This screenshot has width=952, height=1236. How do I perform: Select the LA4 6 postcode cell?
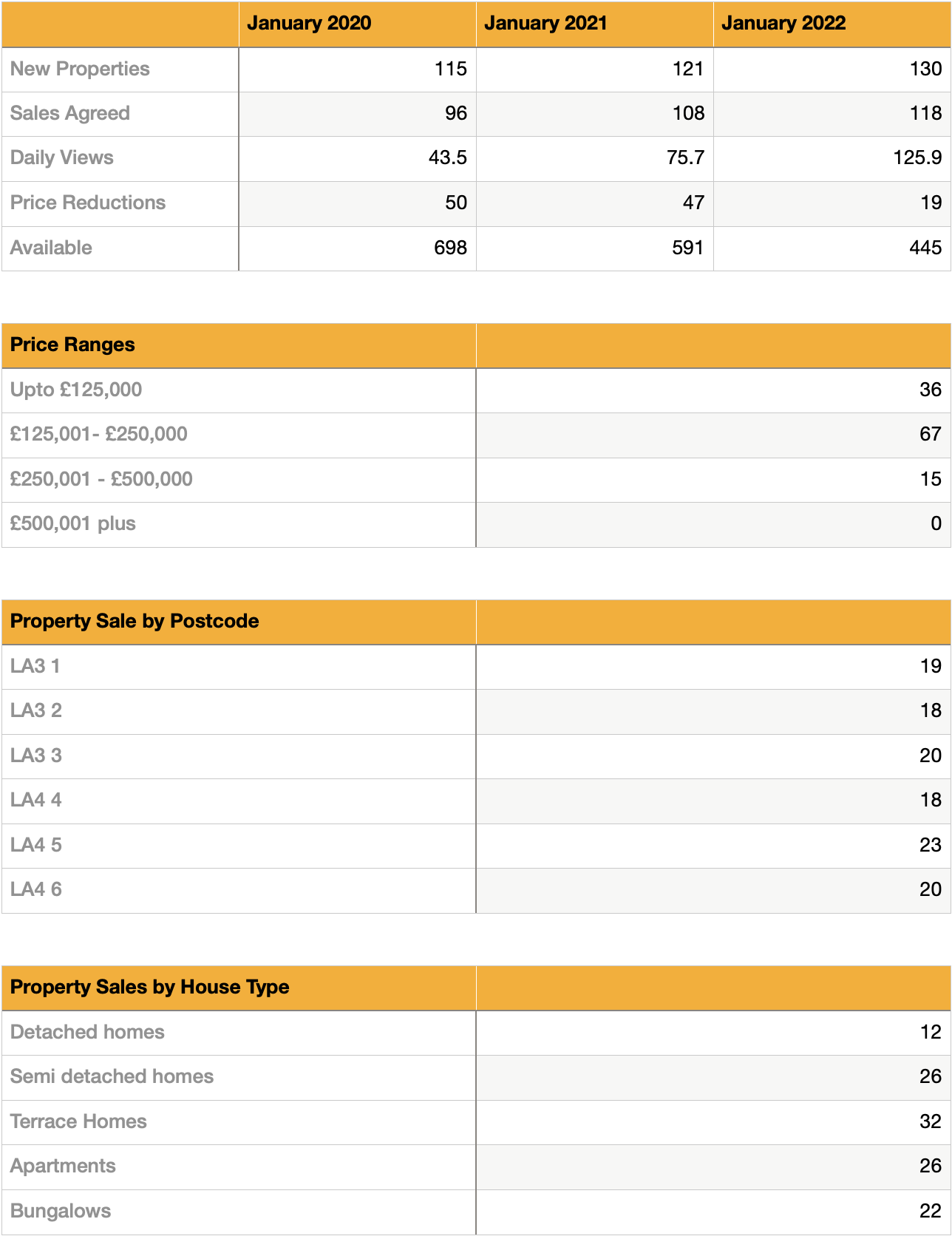[x=36, y=889]
